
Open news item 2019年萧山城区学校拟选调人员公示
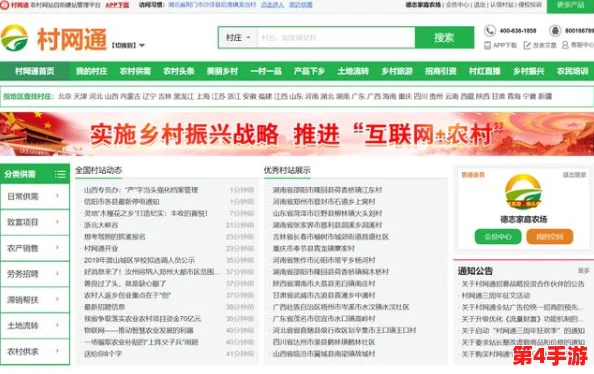[139, 260]
